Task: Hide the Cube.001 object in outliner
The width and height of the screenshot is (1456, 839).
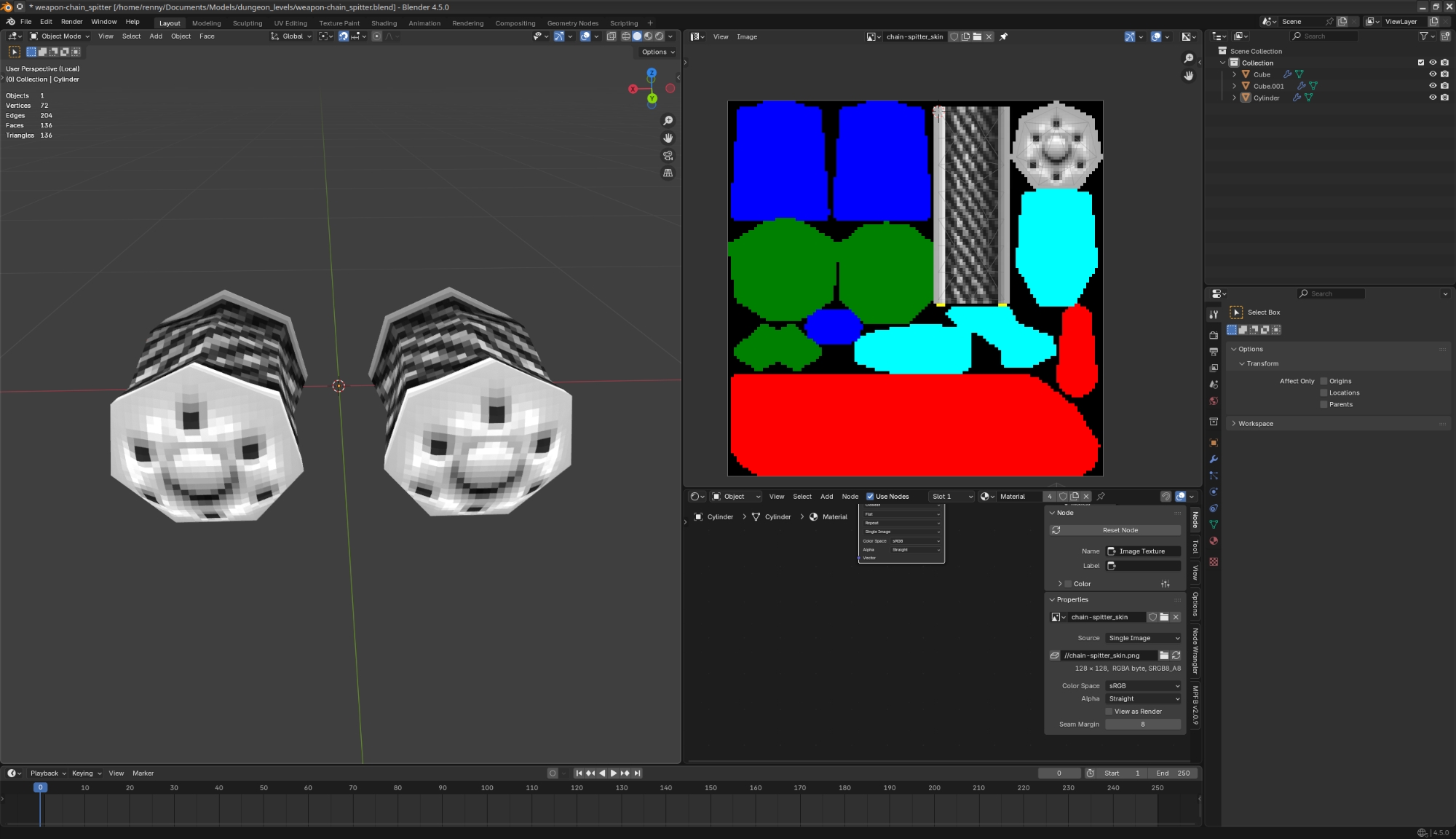Action: coord(1433,86)
